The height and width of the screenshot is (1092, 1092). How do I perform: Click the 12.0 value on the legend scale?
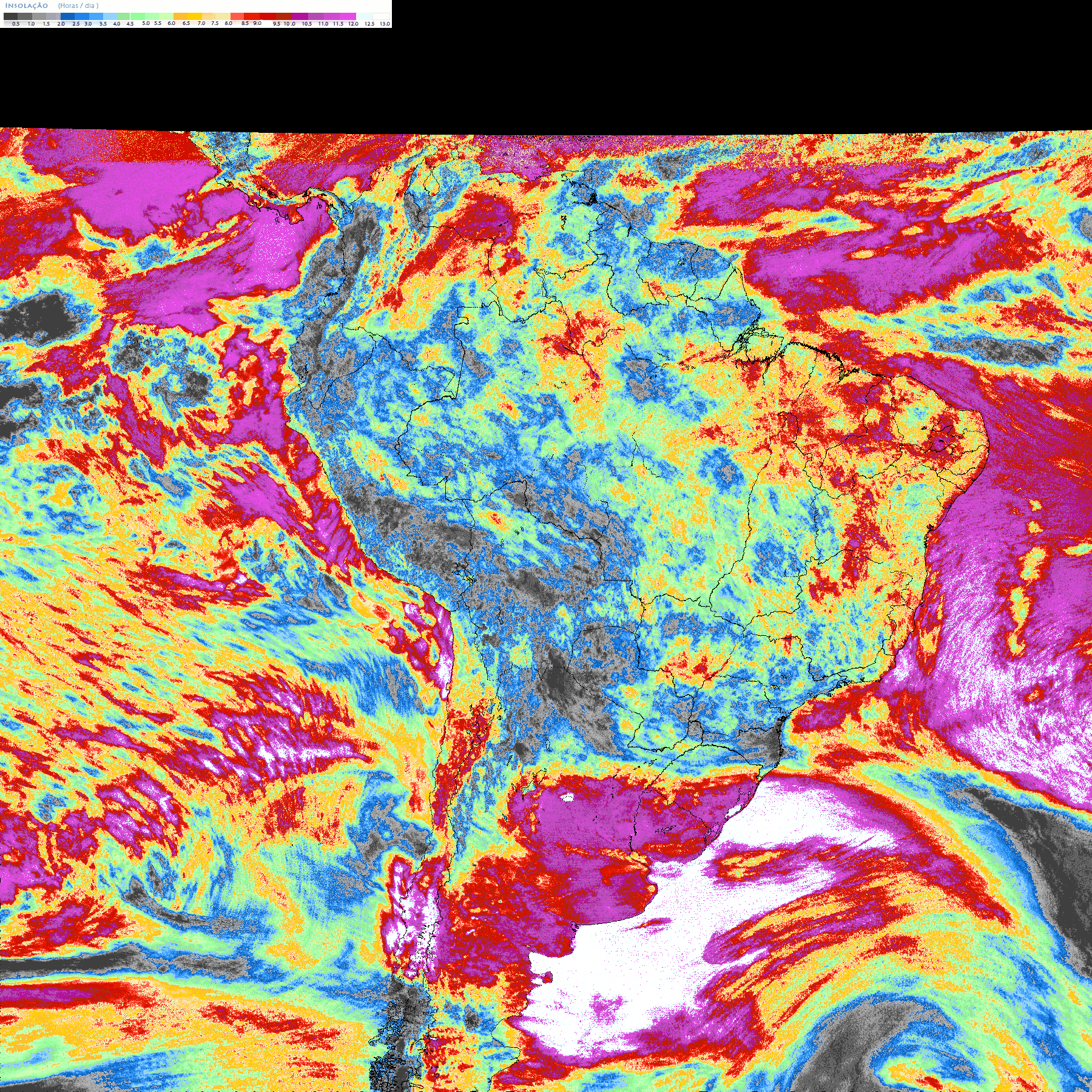coord(353,24)
